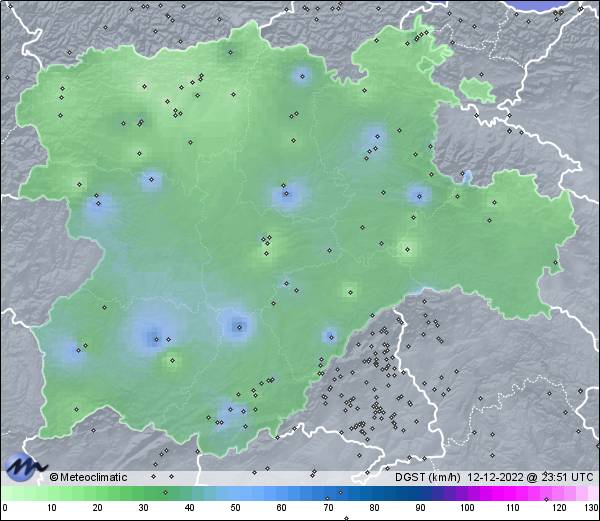Click the scale value 30

tap(143, 508)
